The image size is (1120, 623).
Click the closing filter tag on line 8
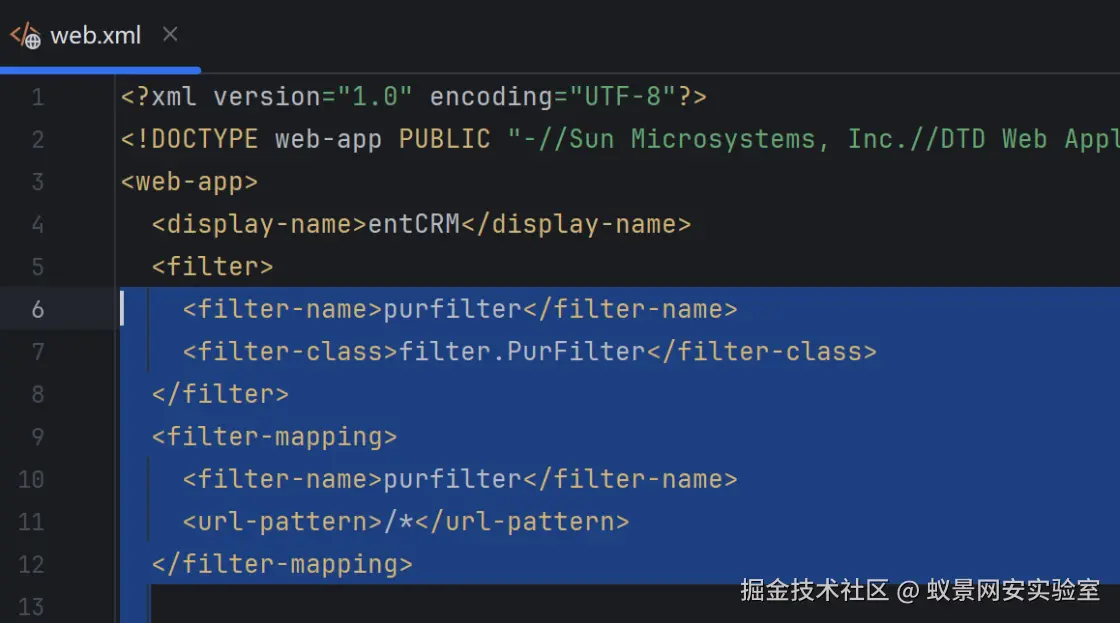[220, 394]
